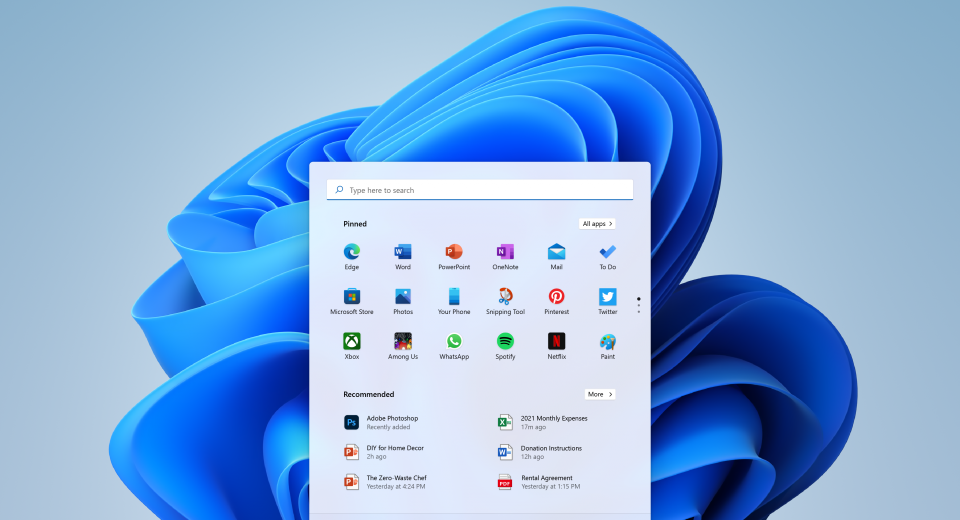Screen dimensions: 960x520
Task: Open the Edge browser app
Action: coord(352,252)
